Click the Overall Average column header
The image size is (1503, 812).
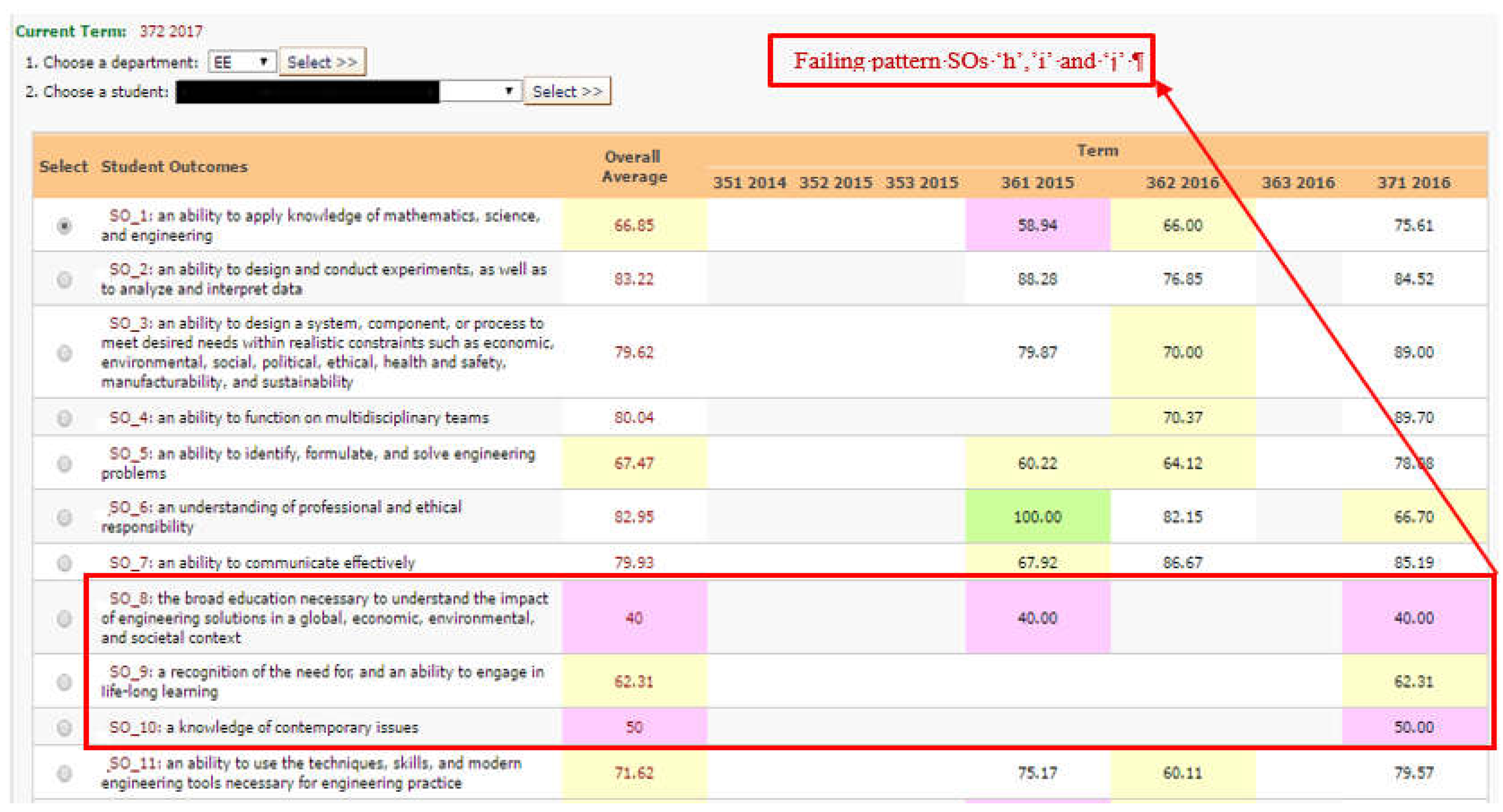point(633,168)
